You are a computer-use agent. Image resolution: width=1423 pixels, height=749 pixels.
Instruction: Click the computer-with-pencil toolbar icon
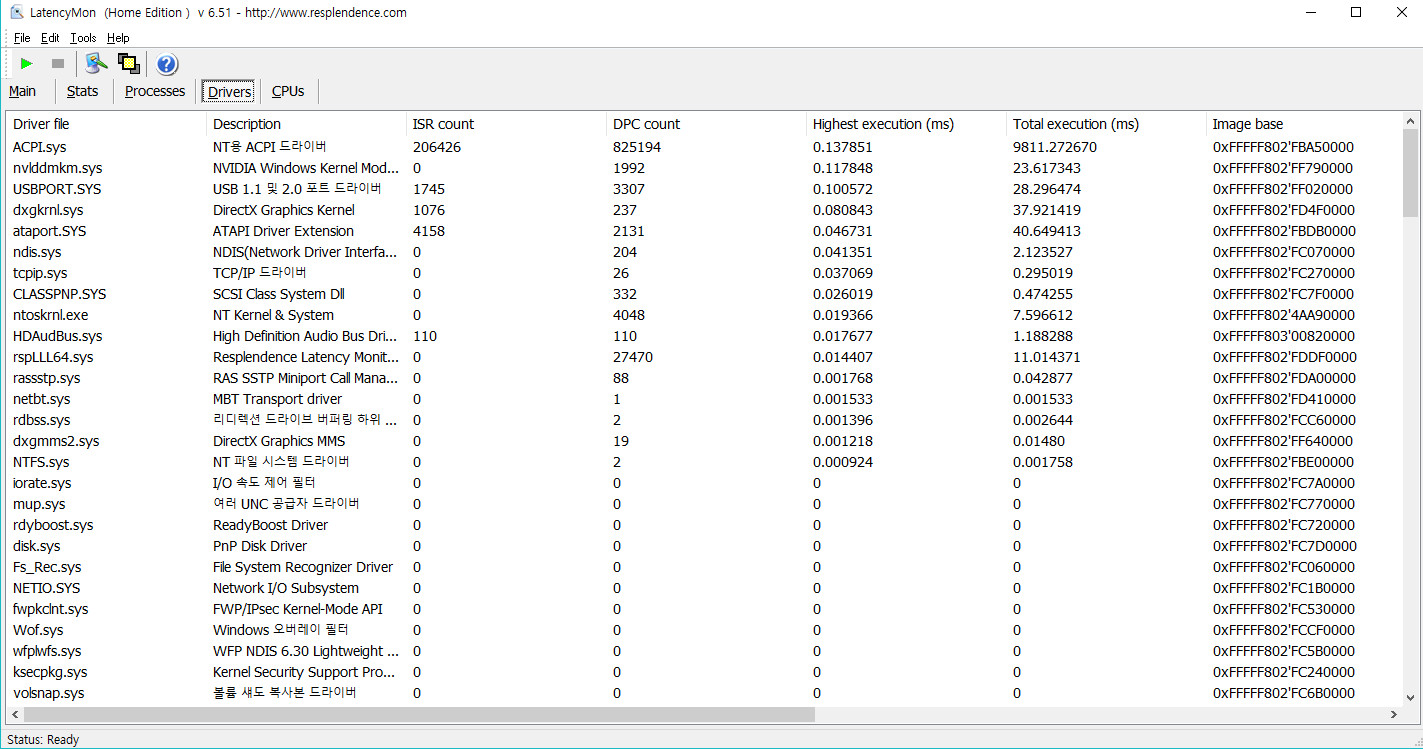click(x=96, y=64)
